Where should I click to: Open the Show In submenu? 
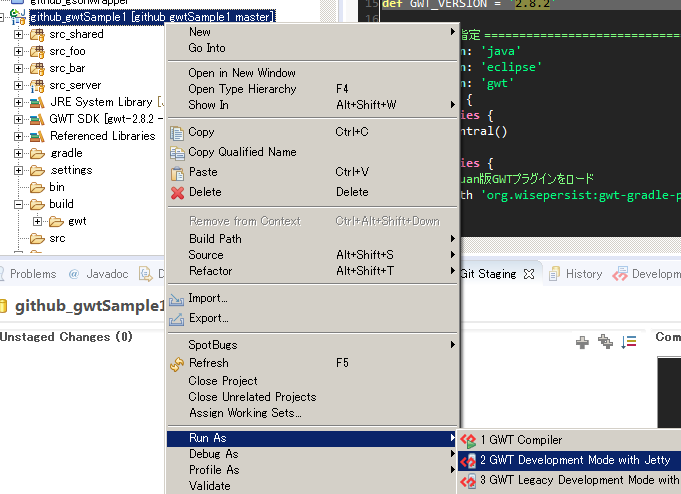tap(312, 105)
